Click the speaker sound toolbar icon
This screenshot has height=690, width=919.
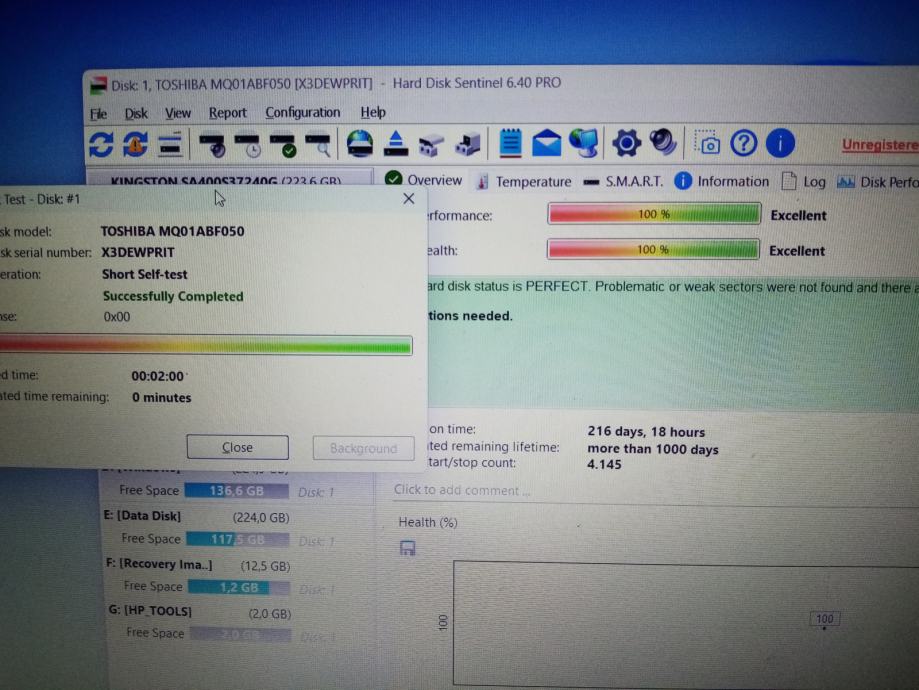[x=663, y=142]
